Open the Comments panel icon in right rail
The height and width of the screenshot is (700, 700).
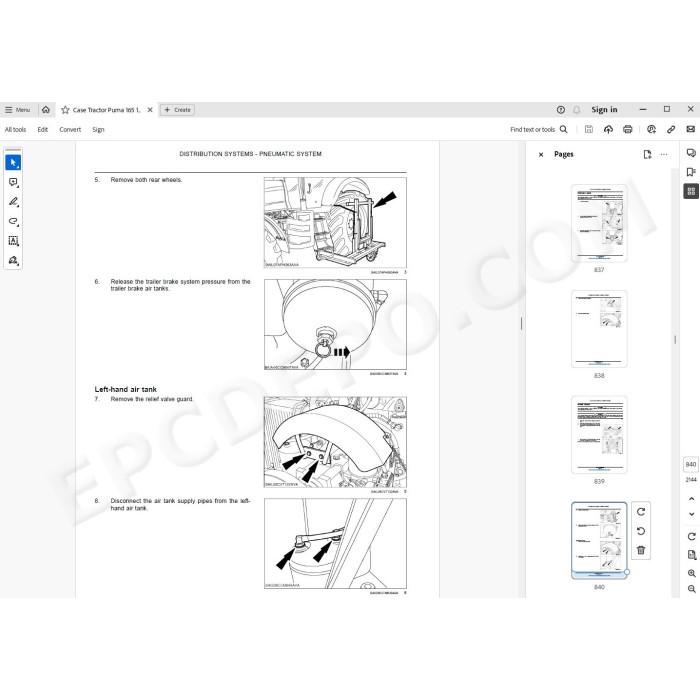pos(691,153)
